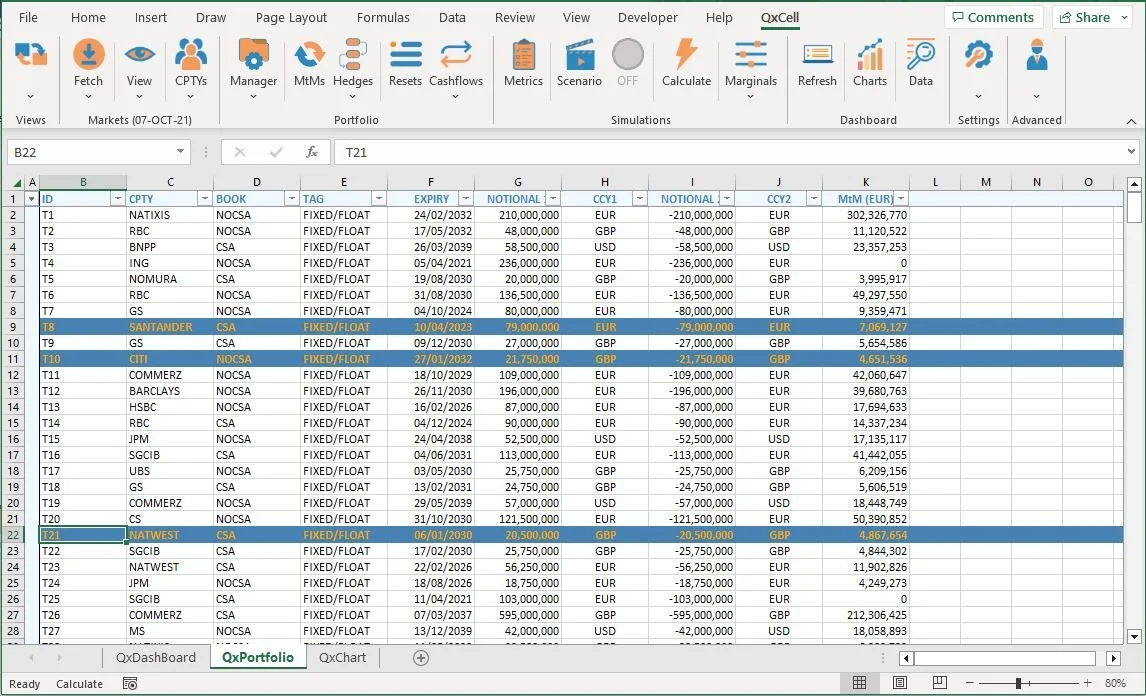Open the Comments button
The height and width of the screenshot is (696, 1146).
pyautogui.click(x=993, y=18)
